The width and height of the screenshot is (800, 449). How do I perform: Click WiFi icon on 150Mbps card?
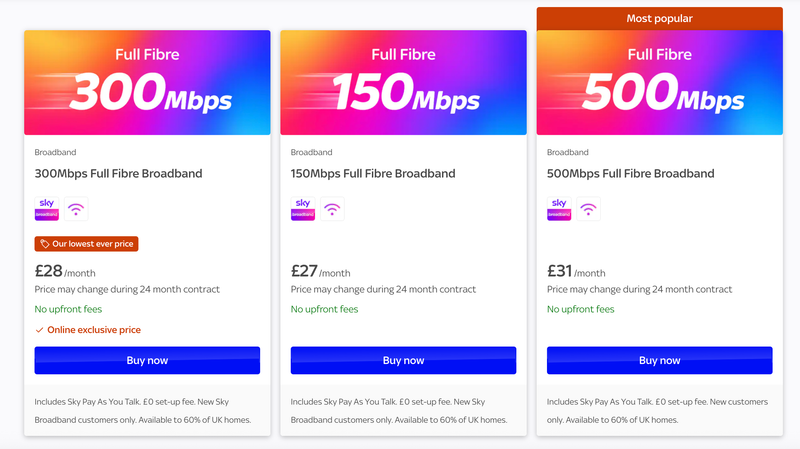332,209
